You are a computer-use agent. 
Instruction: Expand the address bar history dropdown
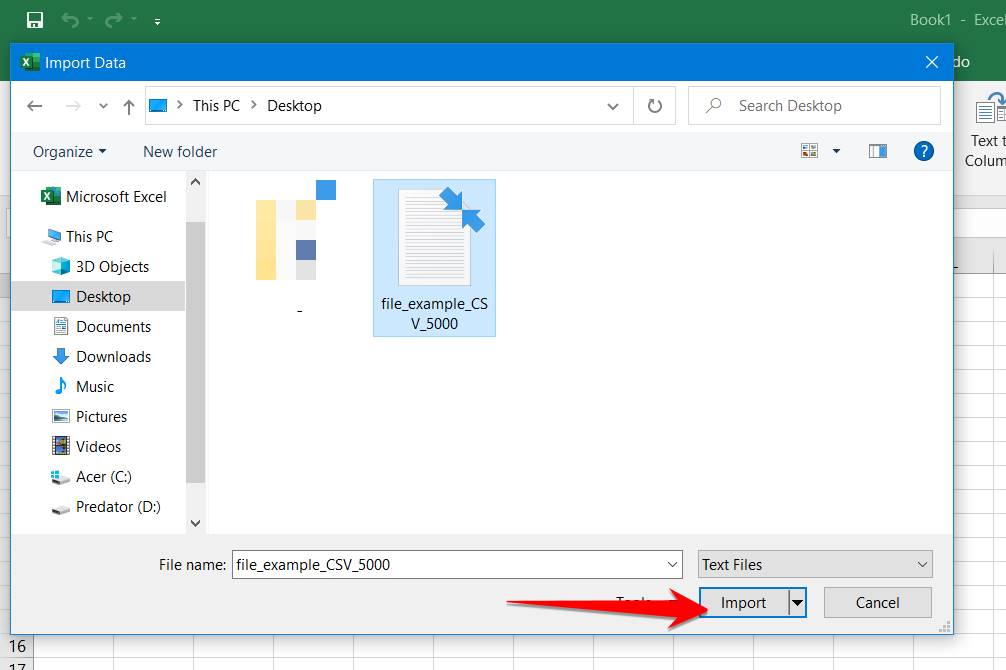tap(613, 106)
